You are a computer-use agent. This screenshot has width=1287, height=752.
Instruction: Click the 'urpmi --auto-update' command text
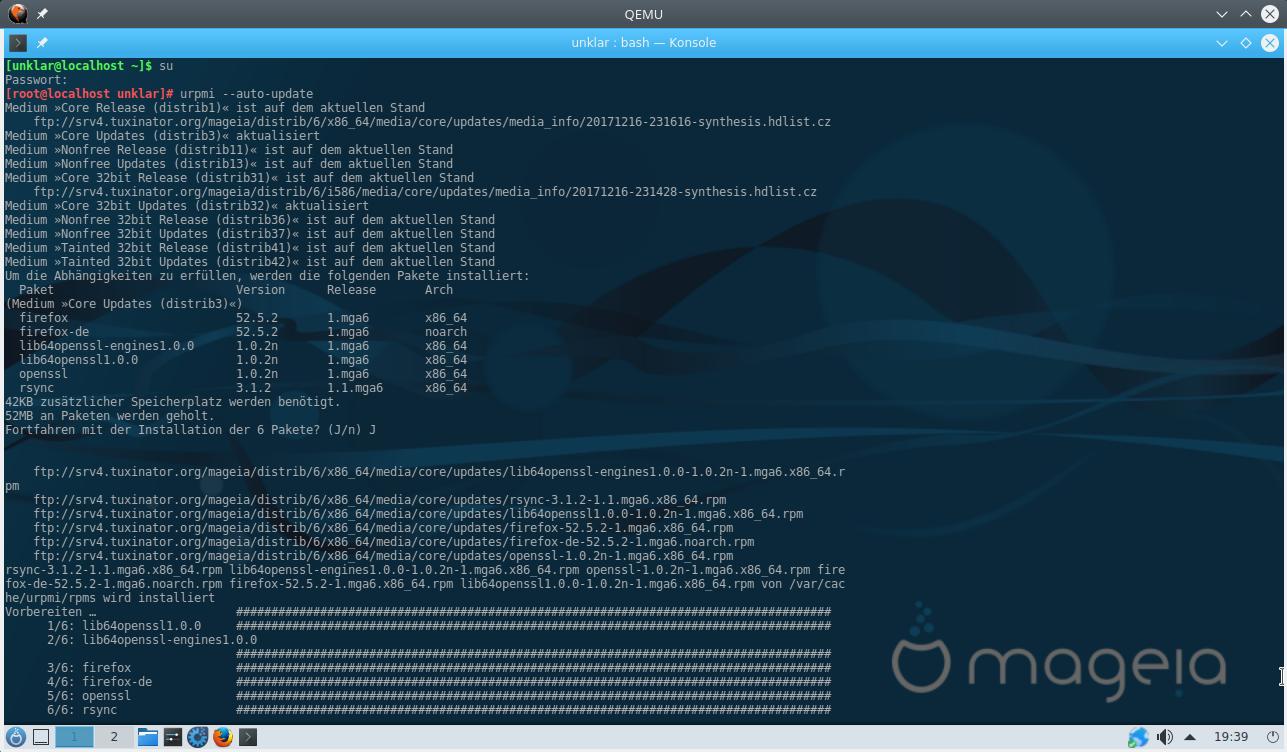[x=246, y=94]
